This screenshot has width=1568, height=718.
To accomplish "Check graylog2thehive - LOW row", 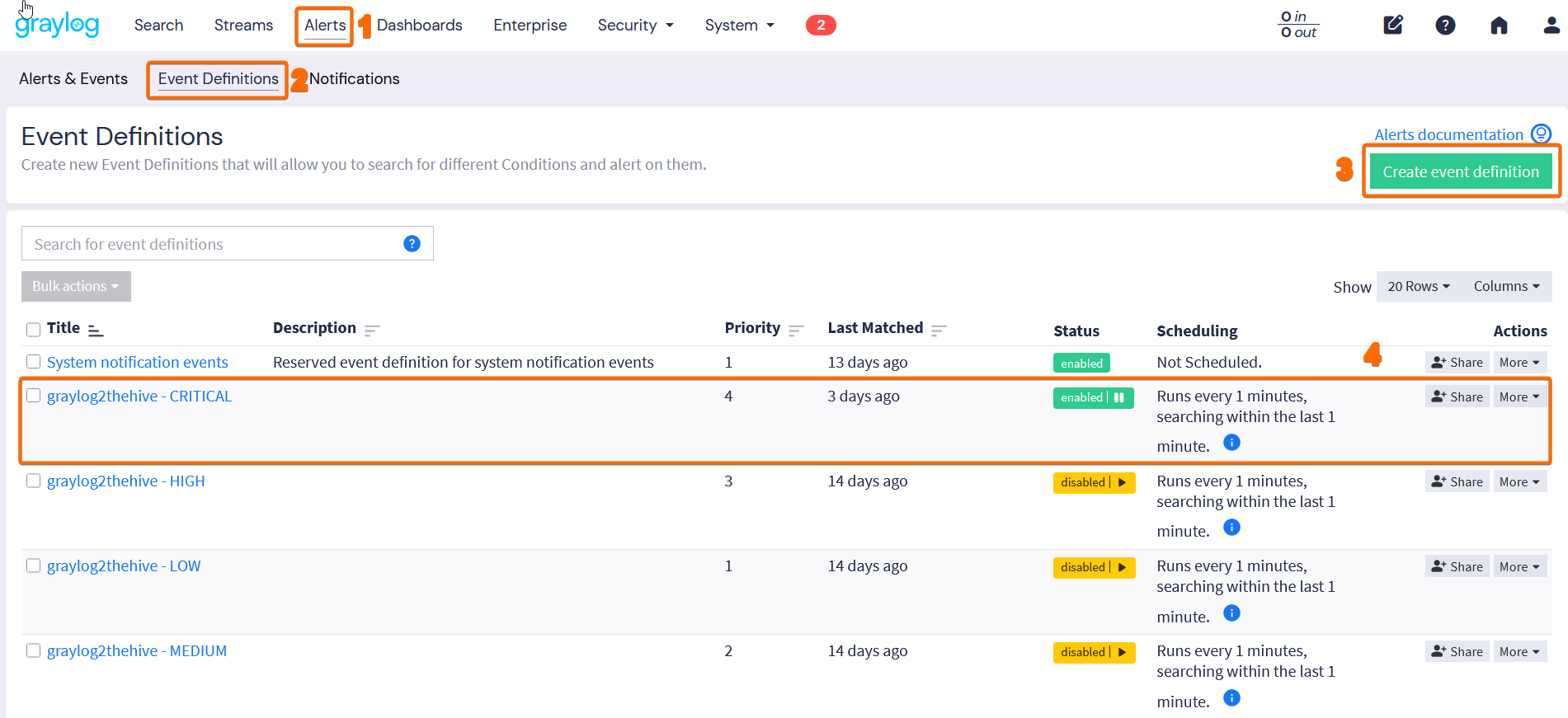I will [33, 565].
